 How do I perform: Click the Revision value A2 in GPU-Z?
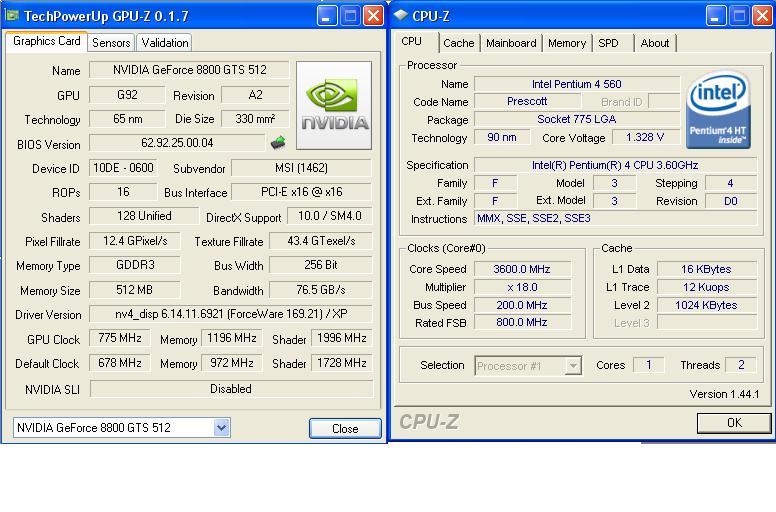255,94
